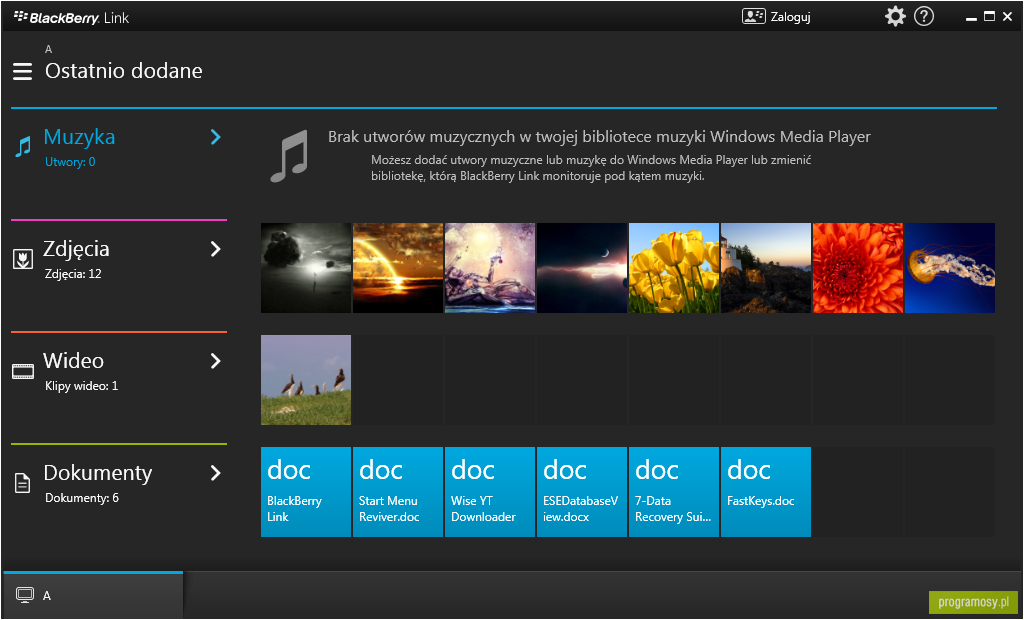Open the yellow tulips photo
The image size is (1024, 620).
(674, 268)
